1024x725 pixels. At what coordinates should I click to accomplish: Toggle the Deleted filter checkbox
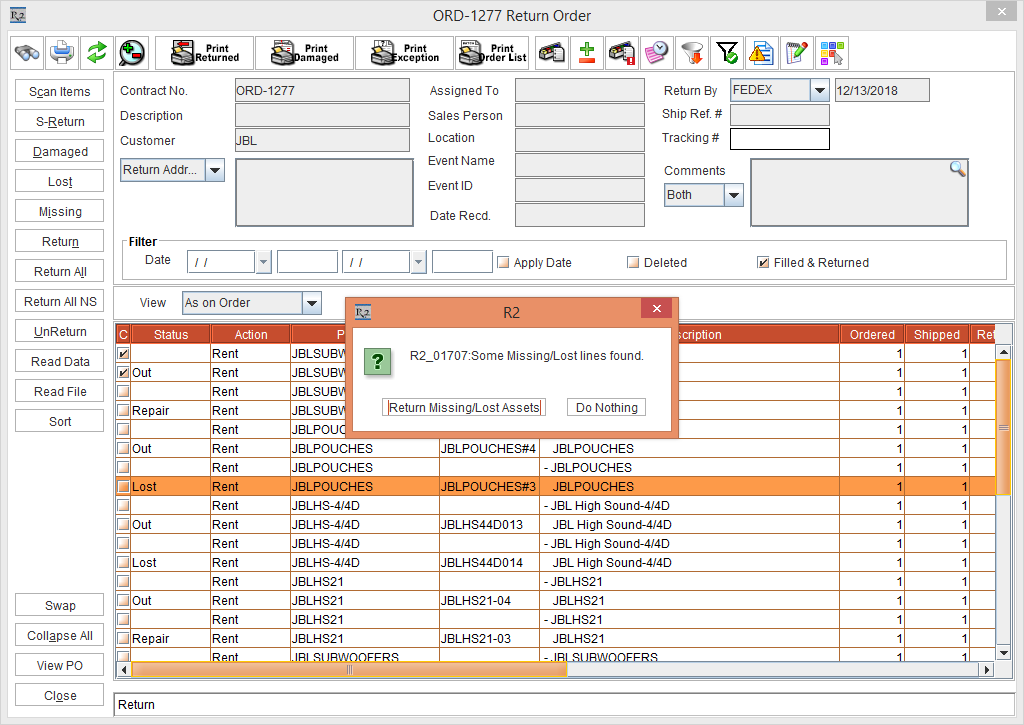pos(633,263)
